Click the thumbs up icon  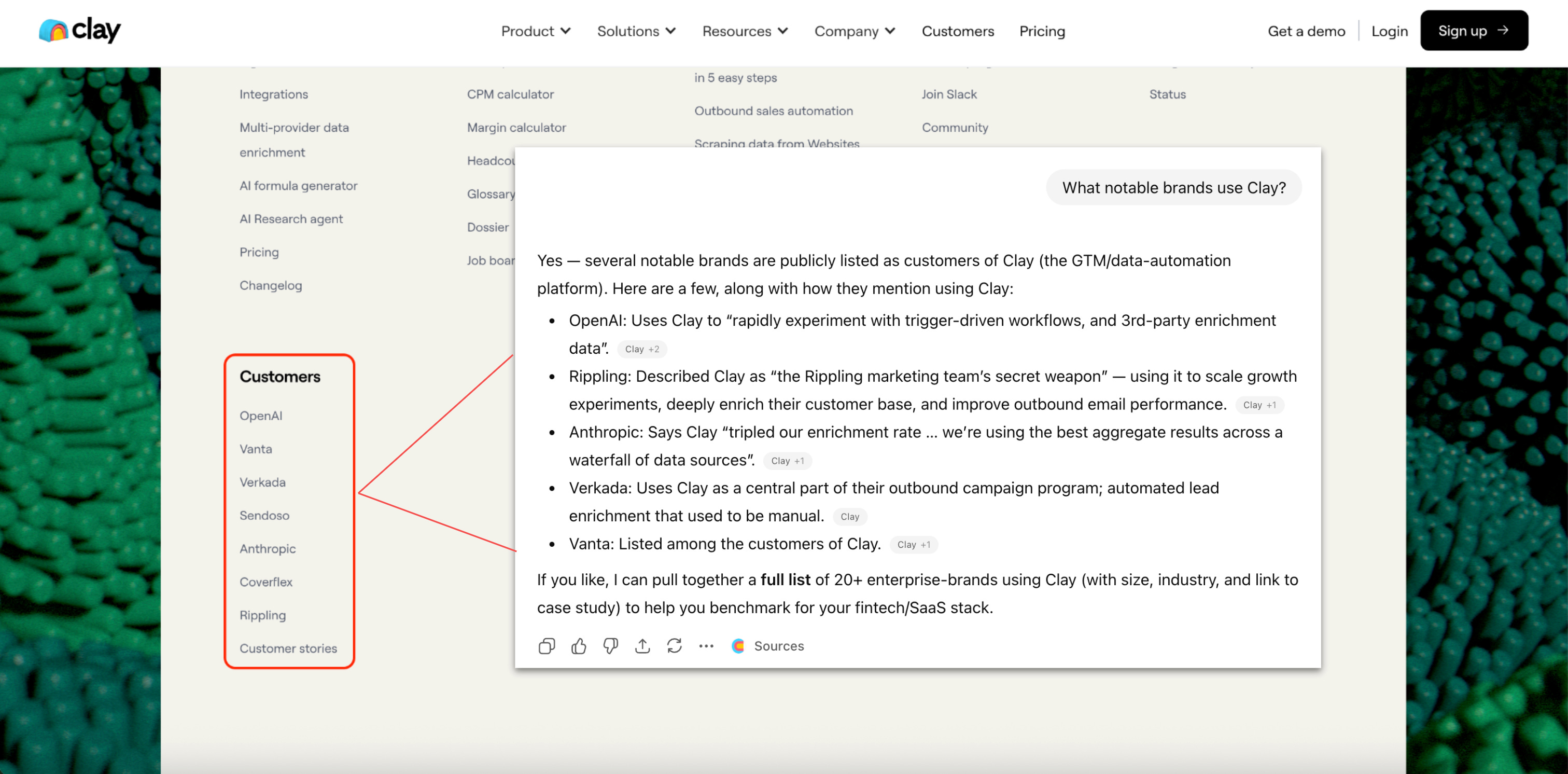(578, 645)
